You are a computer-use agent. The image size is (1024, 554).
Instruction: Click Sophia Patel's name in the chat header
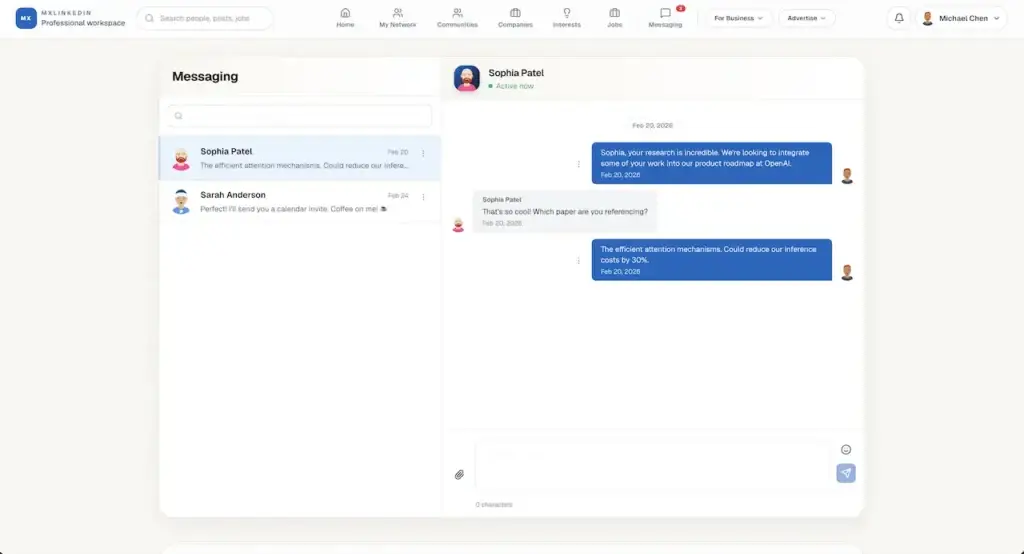(516, 73)
